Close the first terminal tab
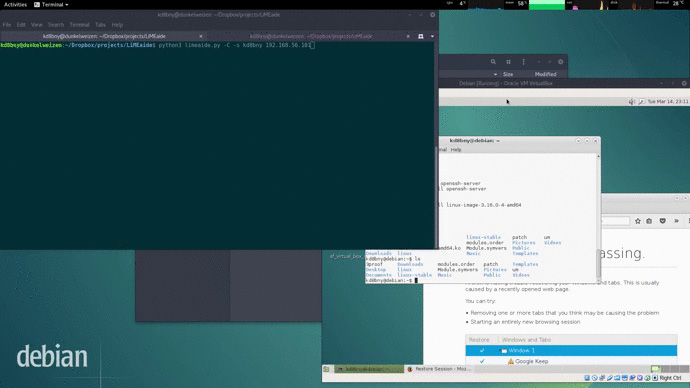This screenshot has width=690, height=388. 201,36
